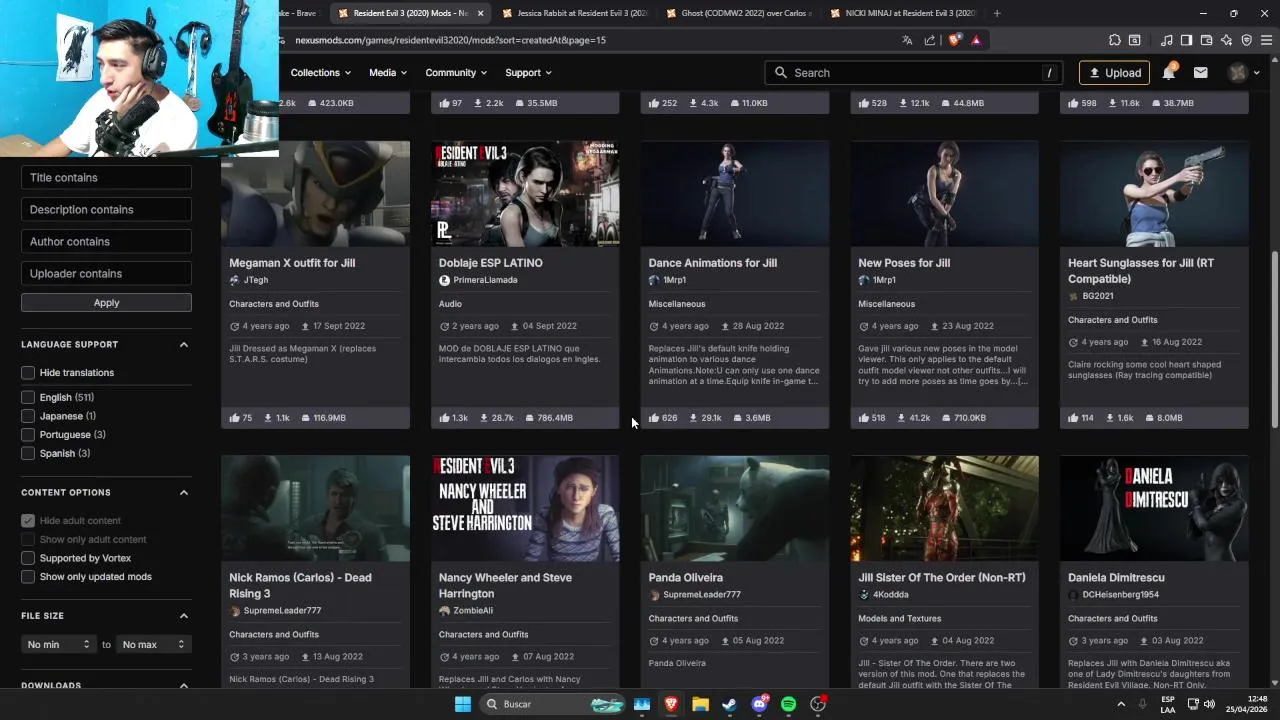The width and height of the screenshot is (1280, 720).
Task: Check the English (511) language filter
Action: [28, 397]
